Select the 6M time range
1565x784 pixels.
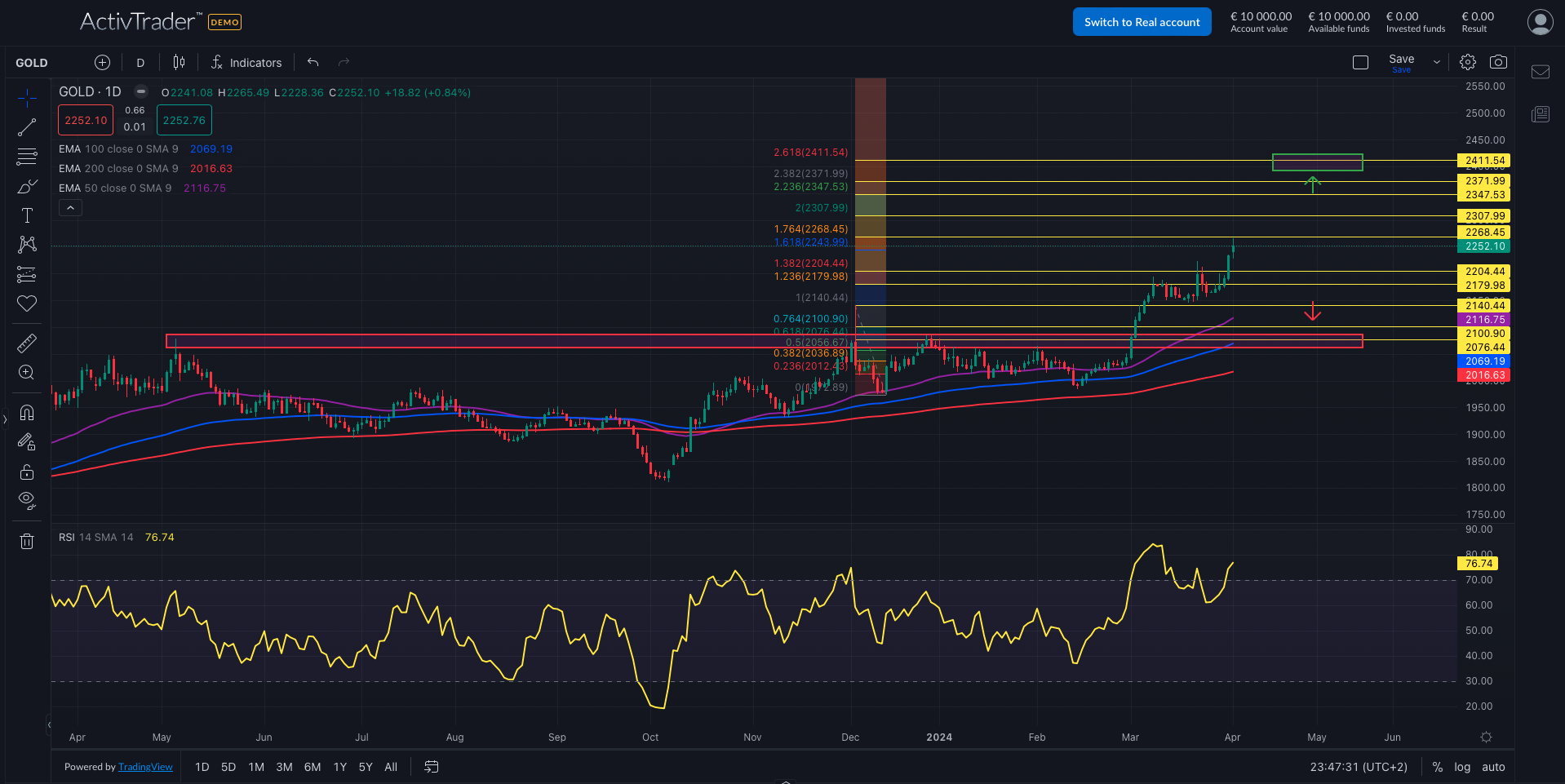(x=313, y=767)
